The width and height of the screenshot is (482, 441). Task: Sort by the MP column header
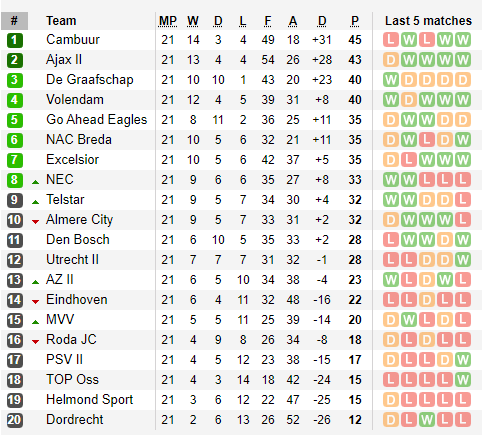[168, 21]
